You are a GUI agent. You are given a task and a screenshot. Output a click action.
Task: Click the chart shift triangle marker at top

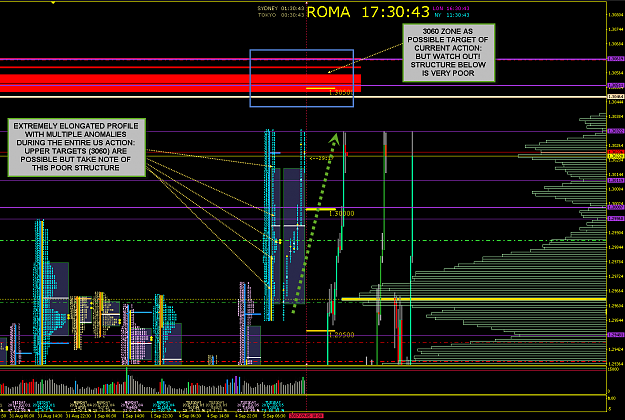[53, 2]
